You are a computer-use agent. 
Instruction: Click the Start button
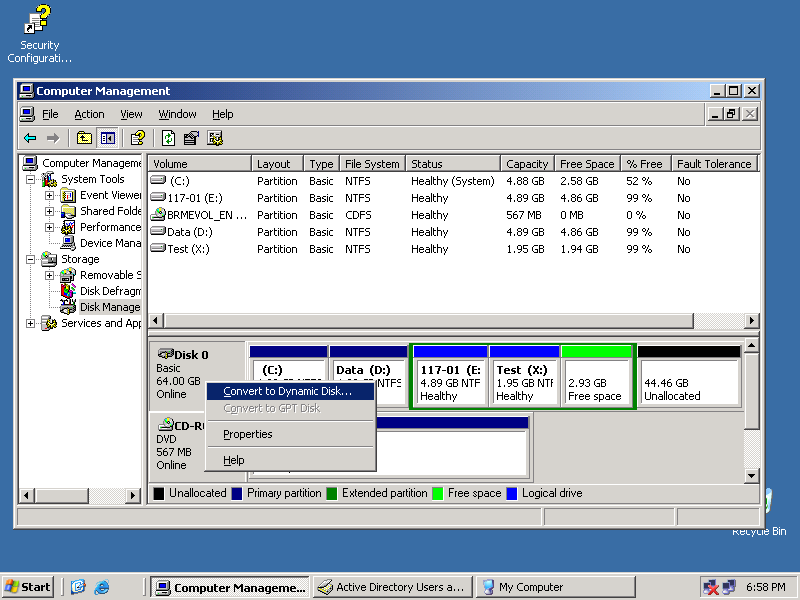[x=29, y=587]
